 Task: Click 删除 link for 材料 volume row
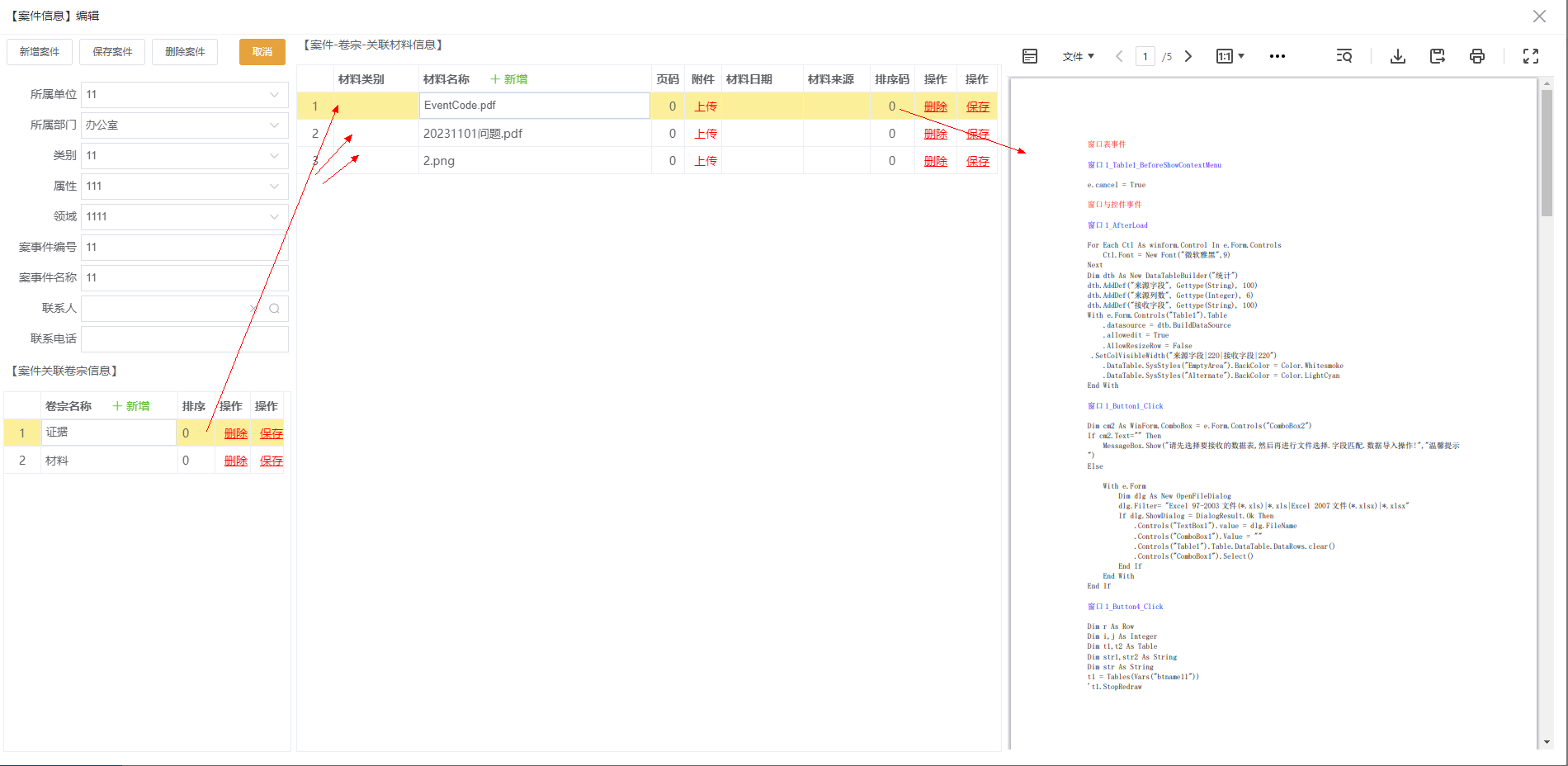(236, 461)
